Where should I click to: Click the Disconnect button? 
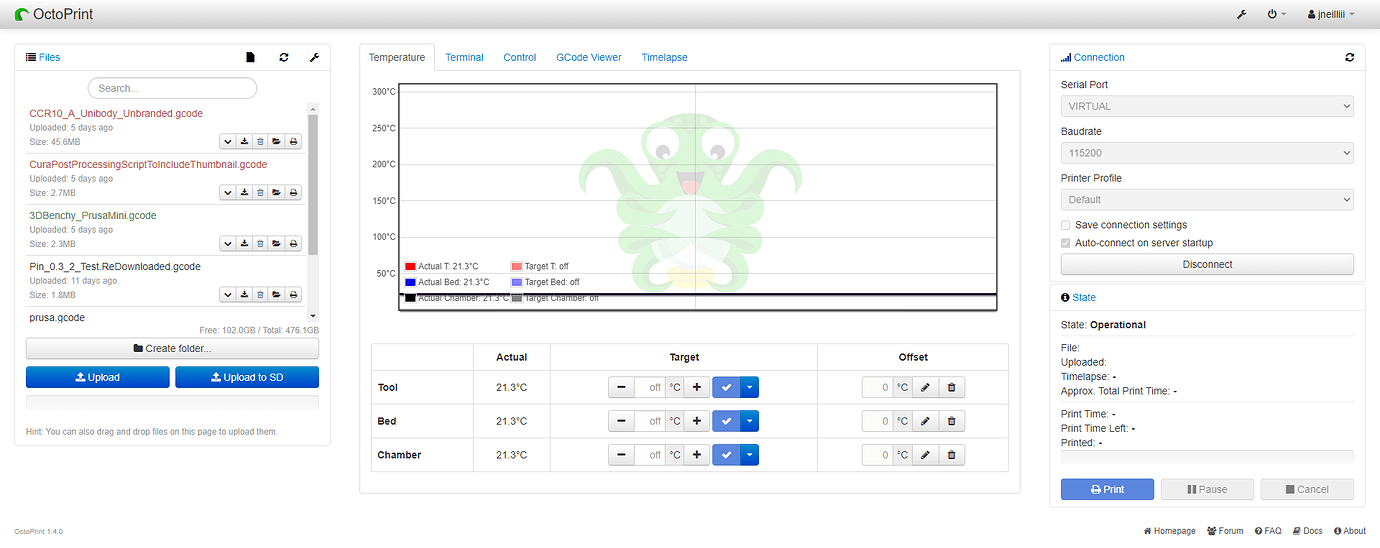click(1207, 265)
